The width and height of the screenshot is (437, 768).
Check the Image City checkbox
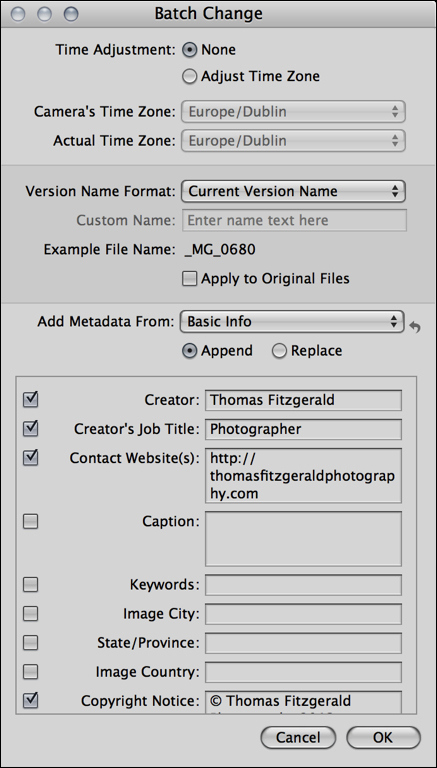tap(30, 613)
